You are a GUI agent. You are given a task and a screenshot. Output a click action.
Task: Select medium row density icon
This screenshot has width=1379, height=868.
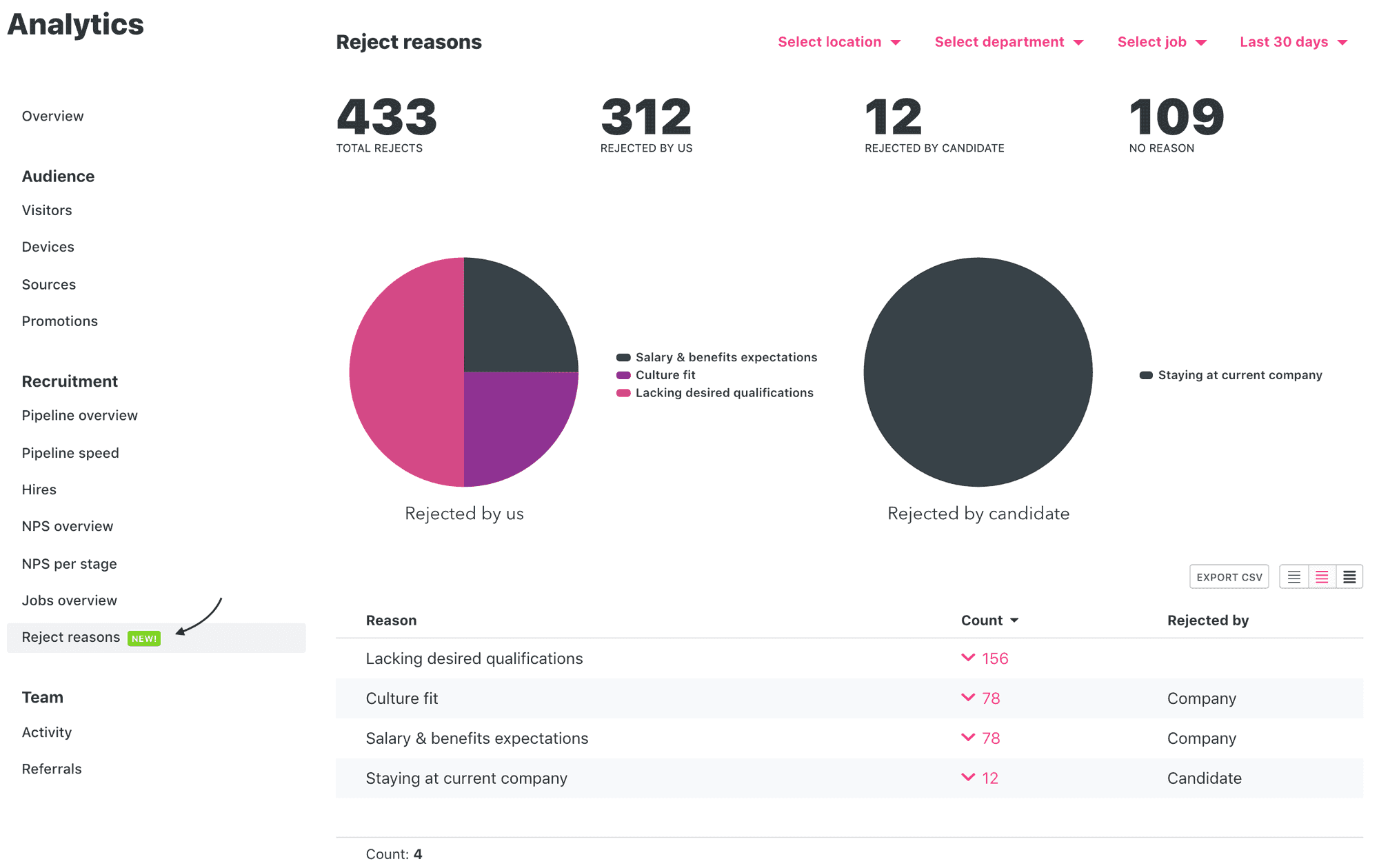1322,577
